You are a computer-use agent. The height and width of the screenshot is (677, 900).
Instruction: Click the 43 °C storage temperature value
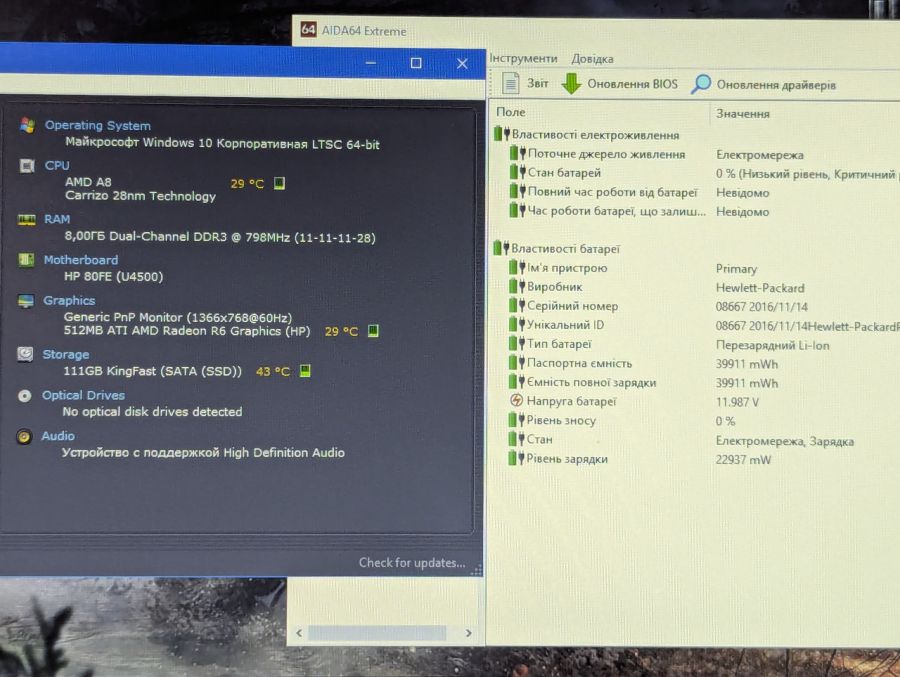point(273,372)
